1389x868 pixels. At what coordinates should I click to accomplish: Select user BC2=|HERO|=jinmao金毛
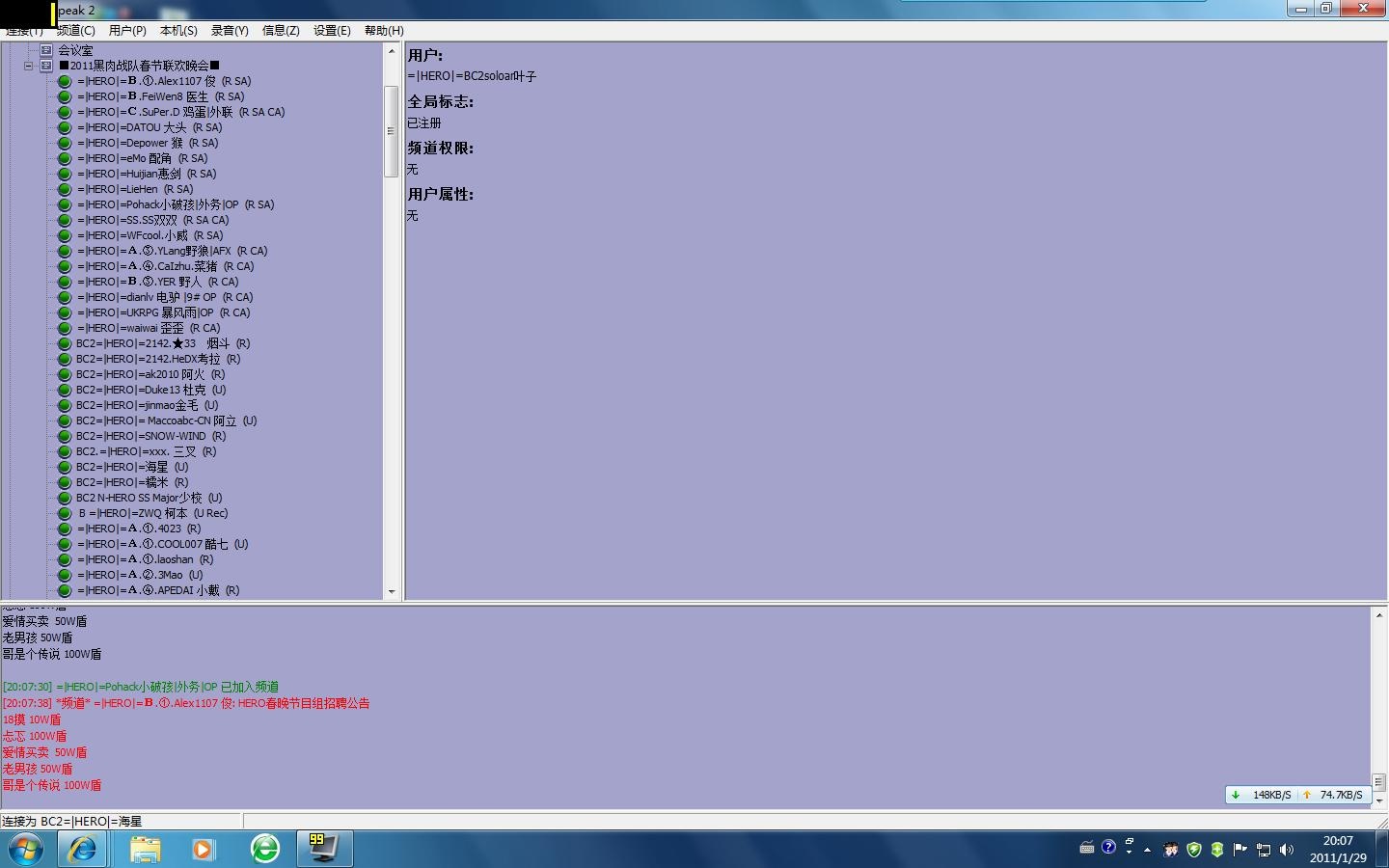[x=148, y=405]
